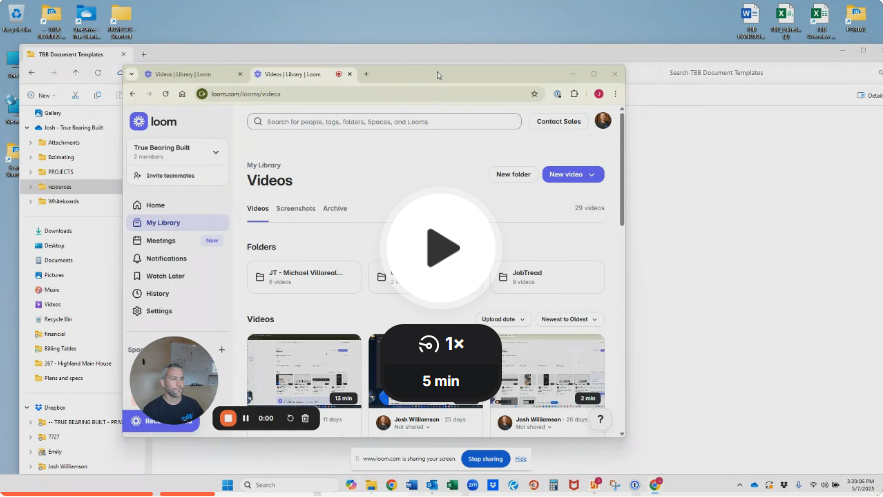This screenshot has height=497, width=883.
Task: Open the Newest to Oldest dropdown
Action: pos(569,319)
